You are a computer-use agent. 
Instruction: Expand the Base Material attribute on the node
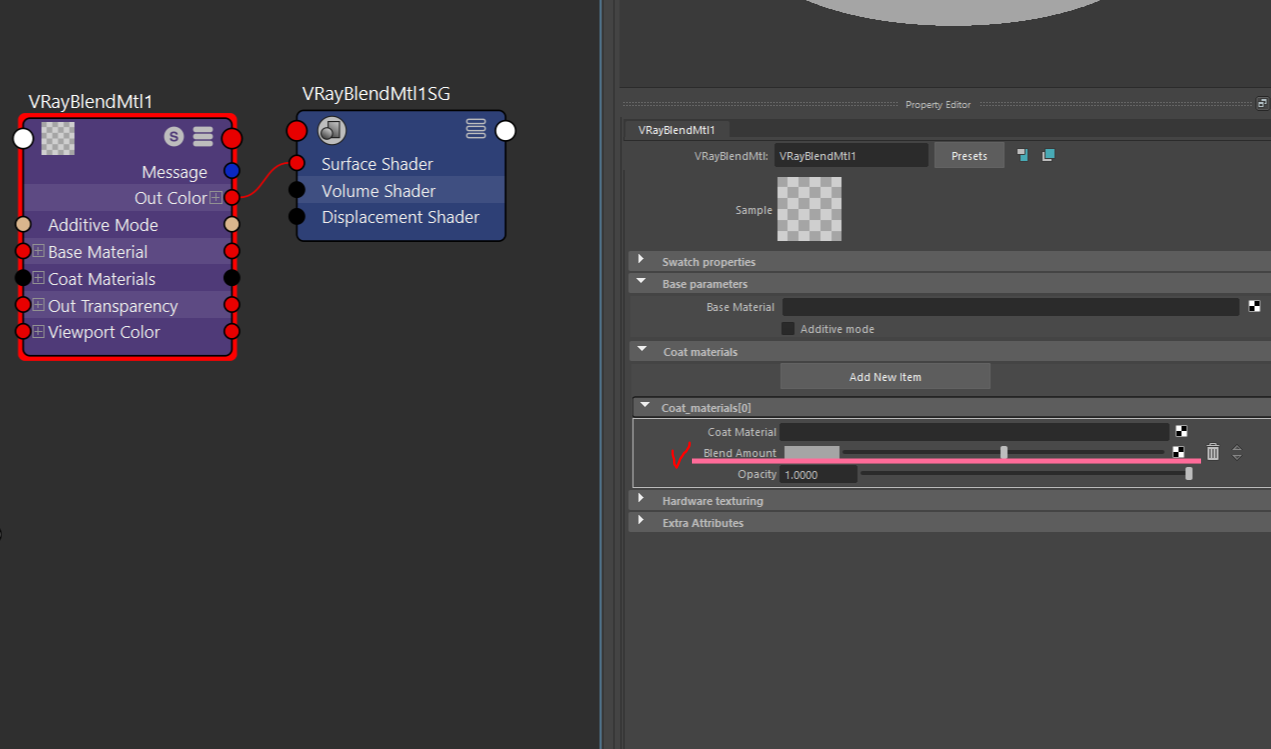pos(39,251)
